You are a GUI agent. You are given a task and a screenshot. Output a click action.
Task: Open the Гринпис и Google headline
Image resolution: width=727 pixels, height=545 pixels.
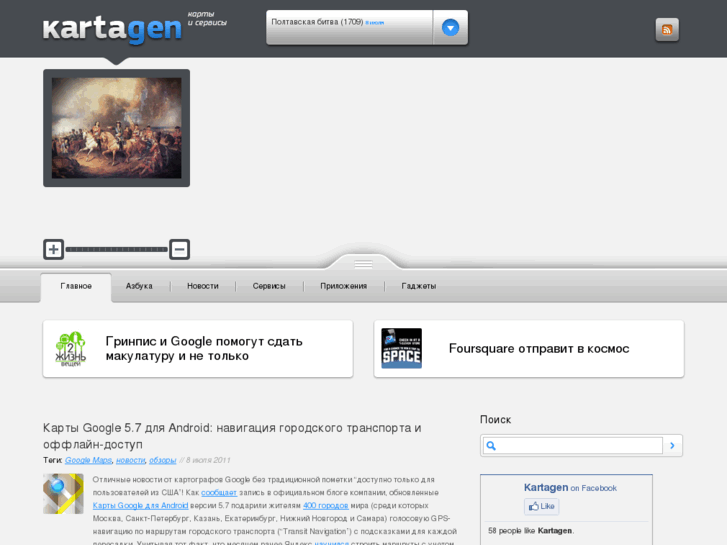(204, 348)
